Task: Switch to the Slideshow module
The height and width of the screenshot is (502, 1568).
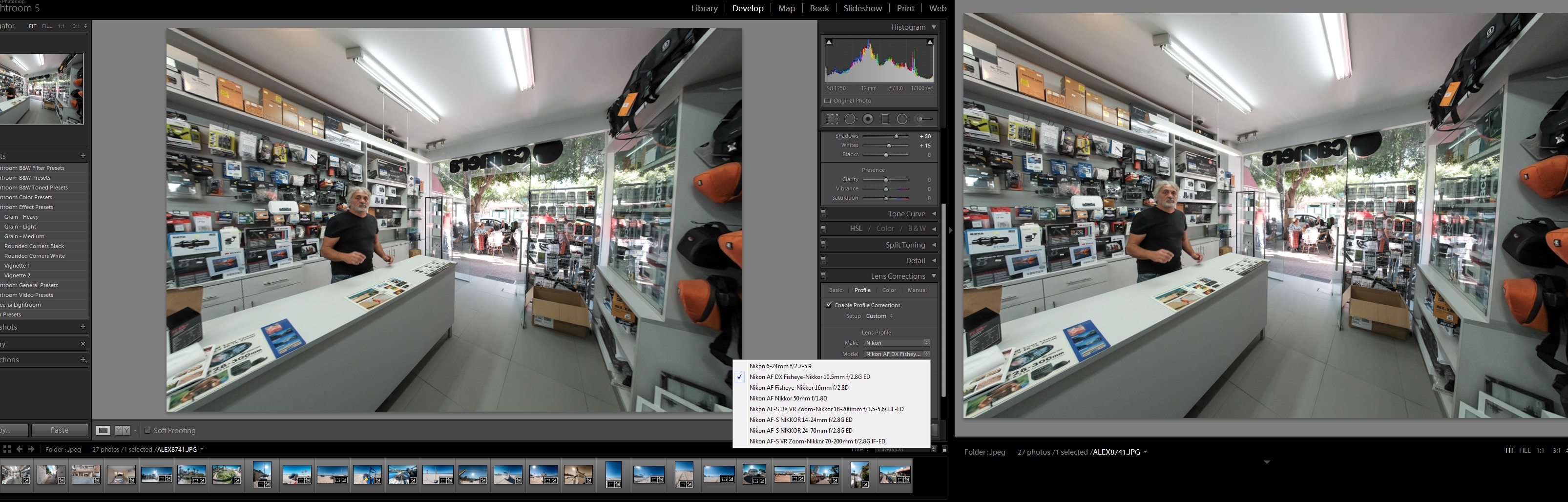Action: tap(862, 8)
